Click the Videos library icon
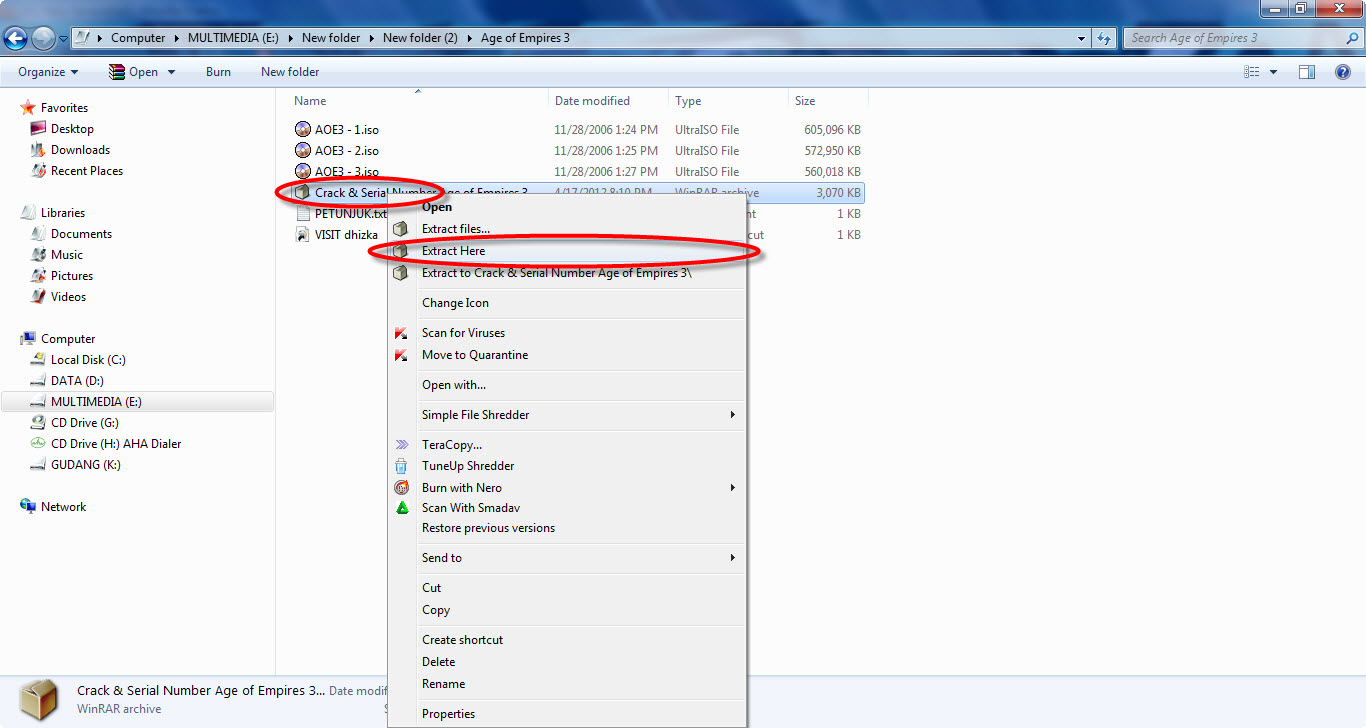 tap(38, 296)
